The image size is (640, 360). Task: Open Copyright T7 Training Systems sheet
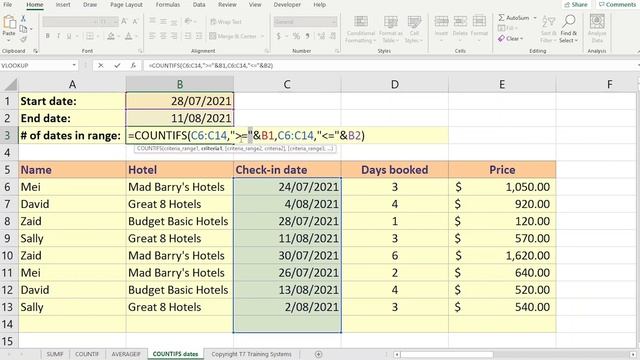tap(251, 354)
